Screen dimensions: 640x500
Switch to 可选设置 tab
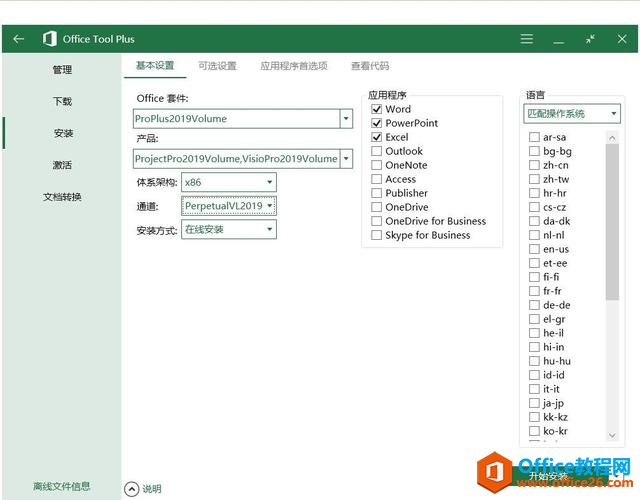click(218, 66)
